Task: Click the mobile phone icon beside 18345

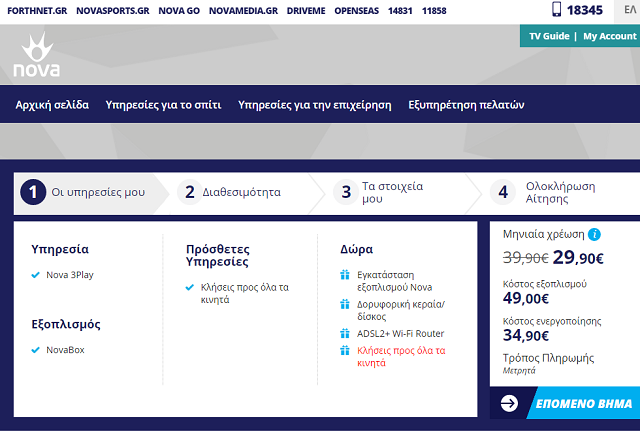Action: click(556, 9)
